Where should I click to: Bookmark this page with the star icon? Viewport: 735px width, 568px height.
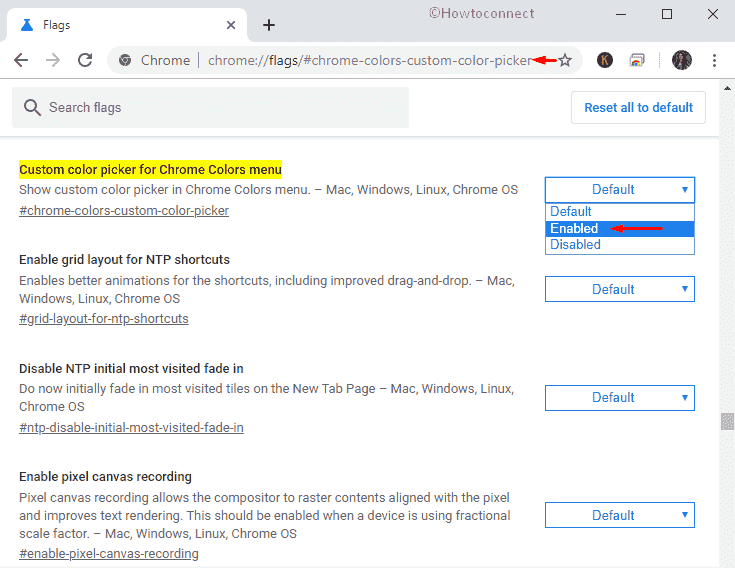565,60
